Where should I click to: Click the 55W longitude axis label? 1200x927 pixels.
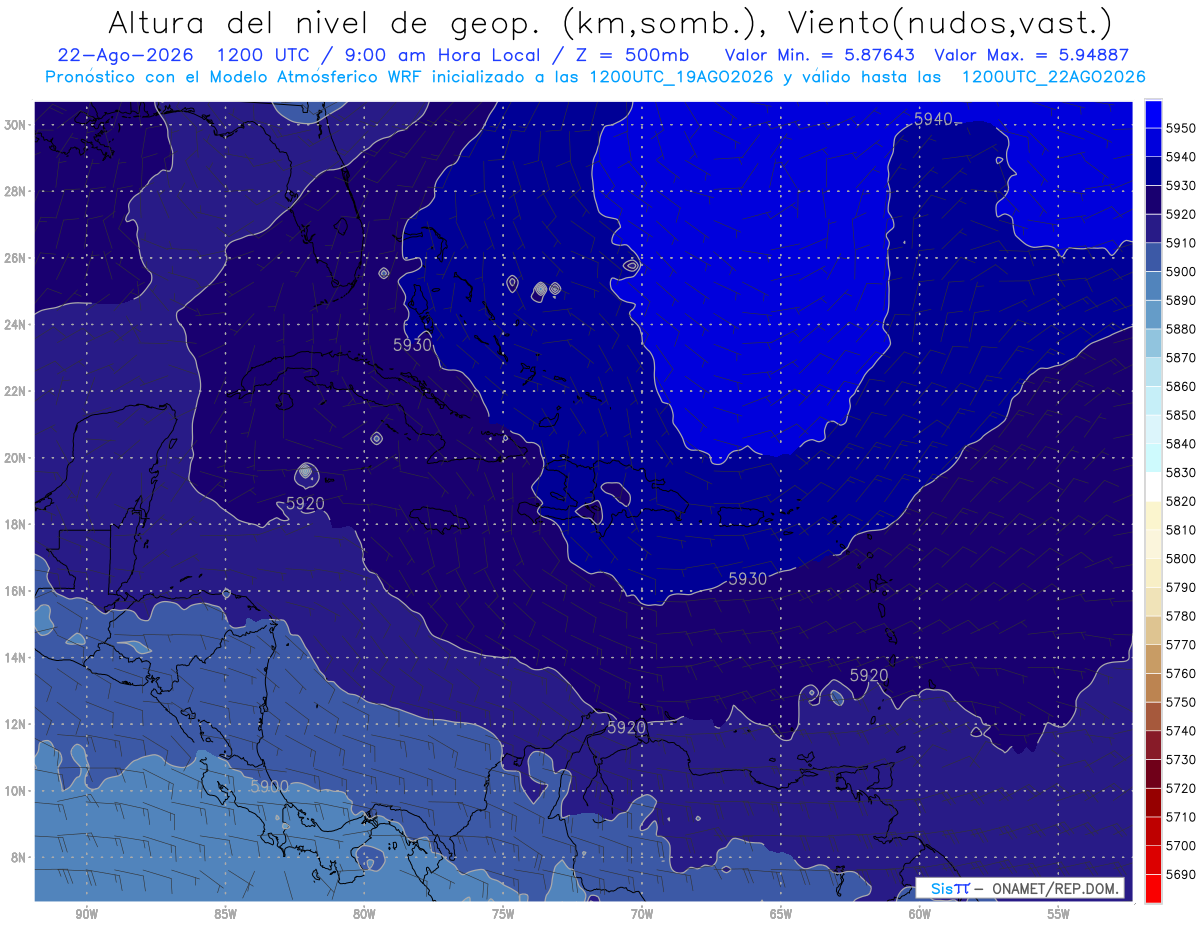1059,914
